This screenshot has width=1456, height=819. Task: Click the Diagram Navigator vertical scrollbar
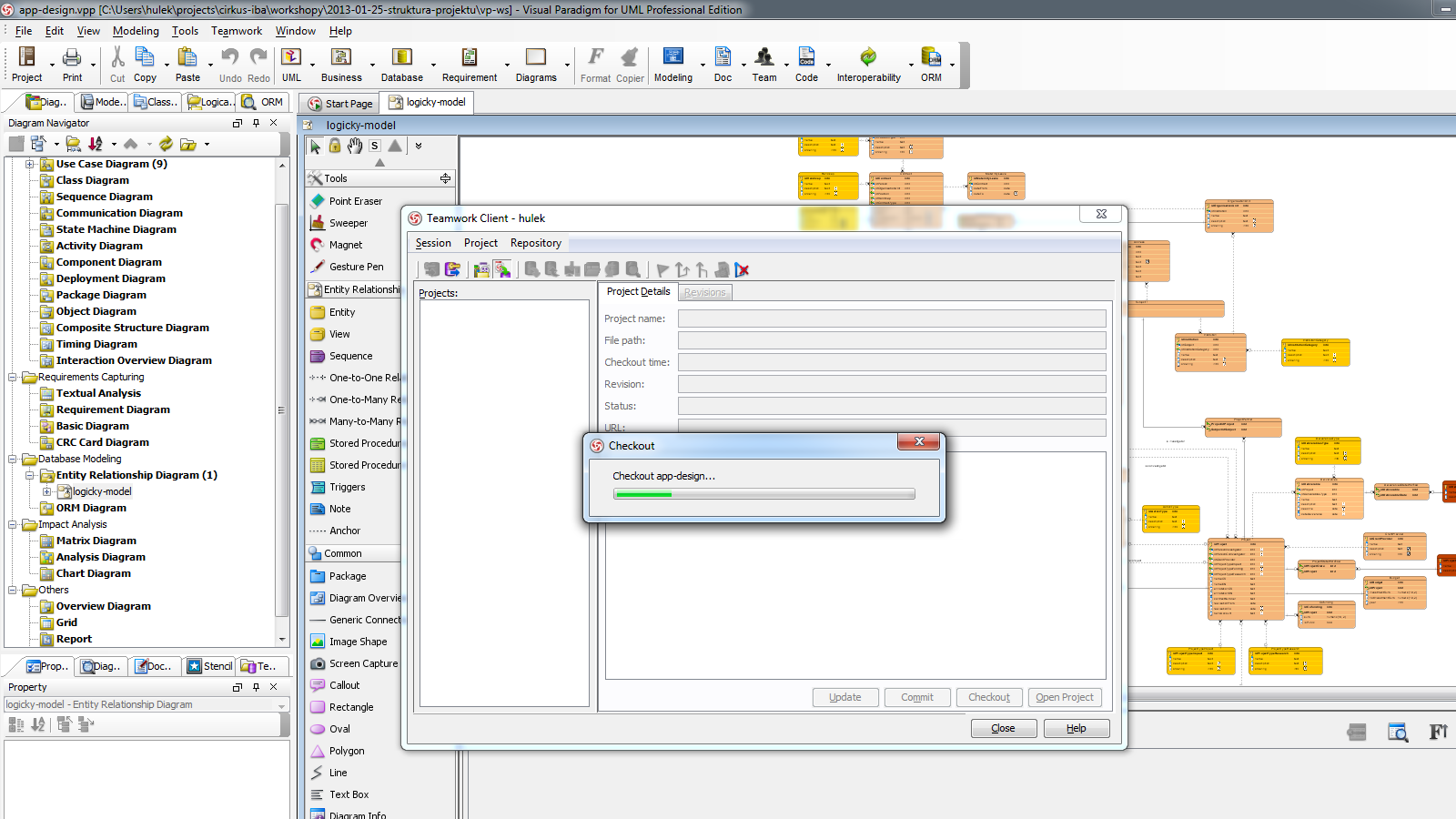282,402
